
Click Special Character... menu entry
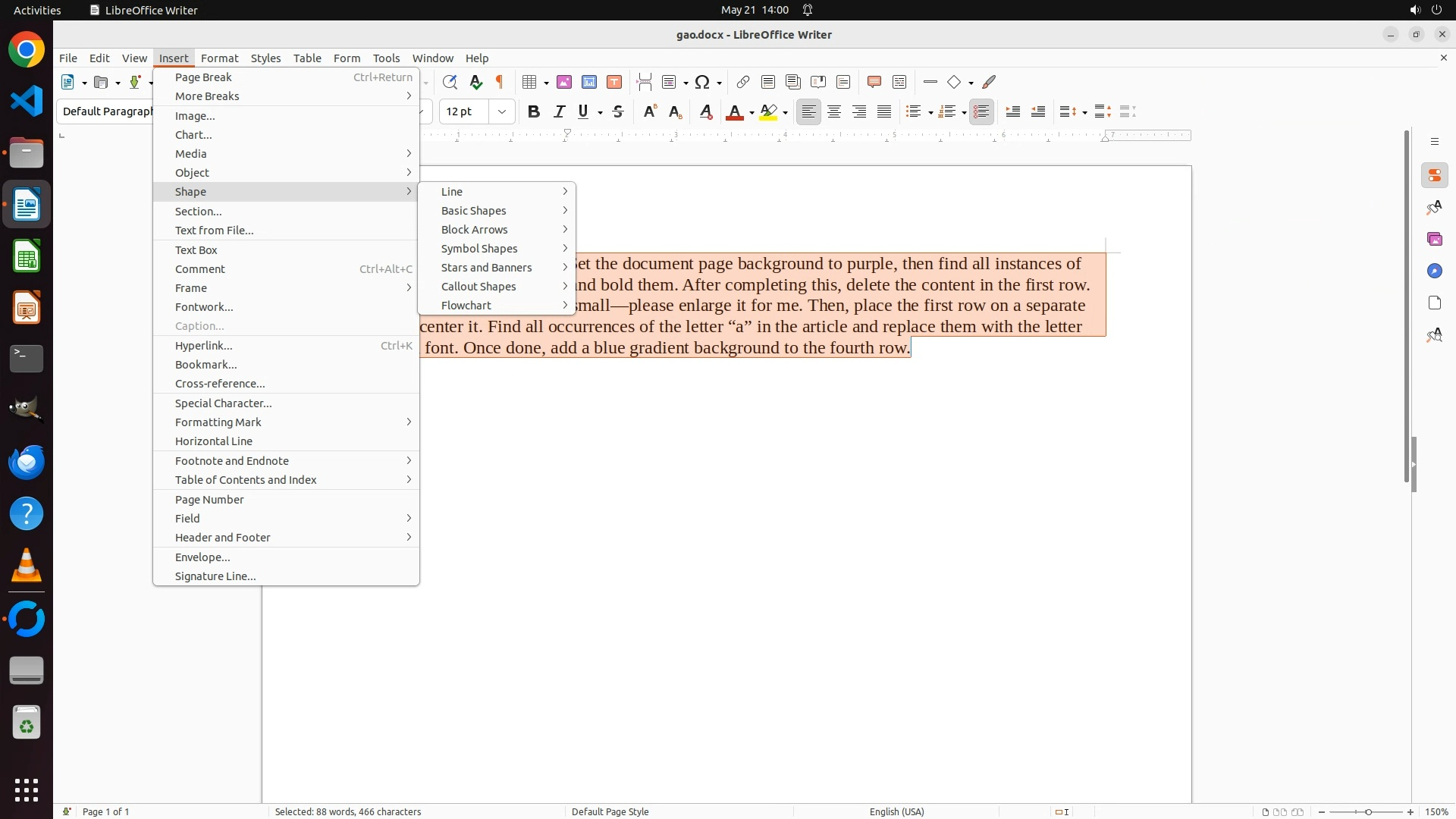tap(223, 403)
